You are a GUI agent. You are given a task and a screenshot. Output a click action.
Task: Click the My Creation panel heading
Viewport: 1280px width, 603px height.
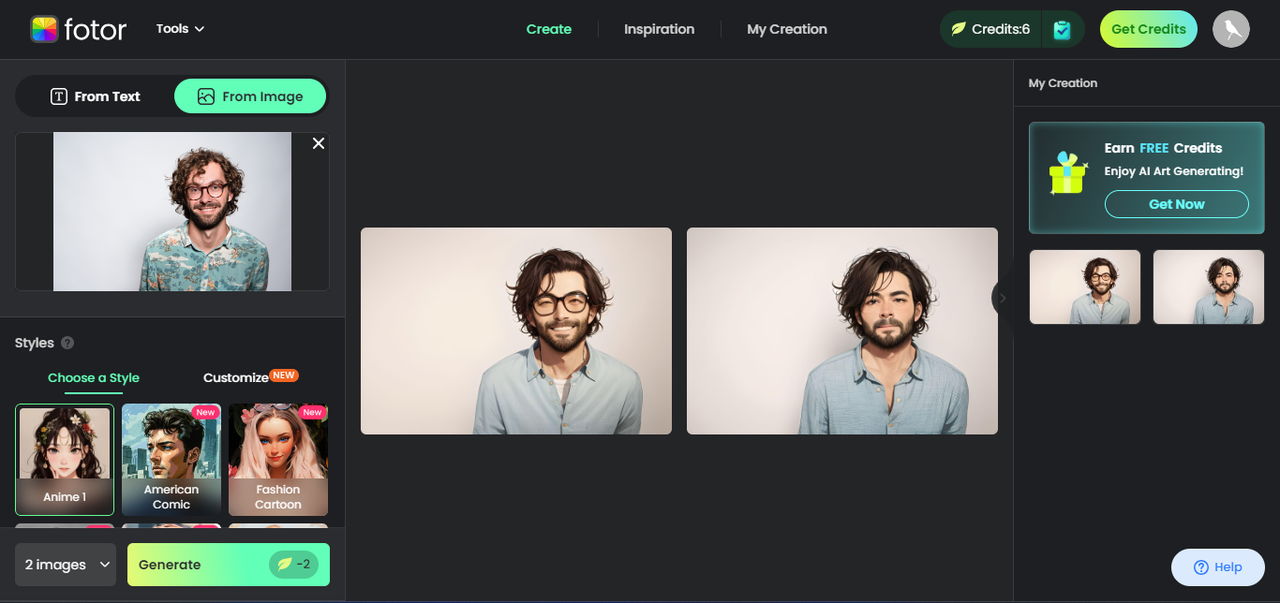point(1063,83)
